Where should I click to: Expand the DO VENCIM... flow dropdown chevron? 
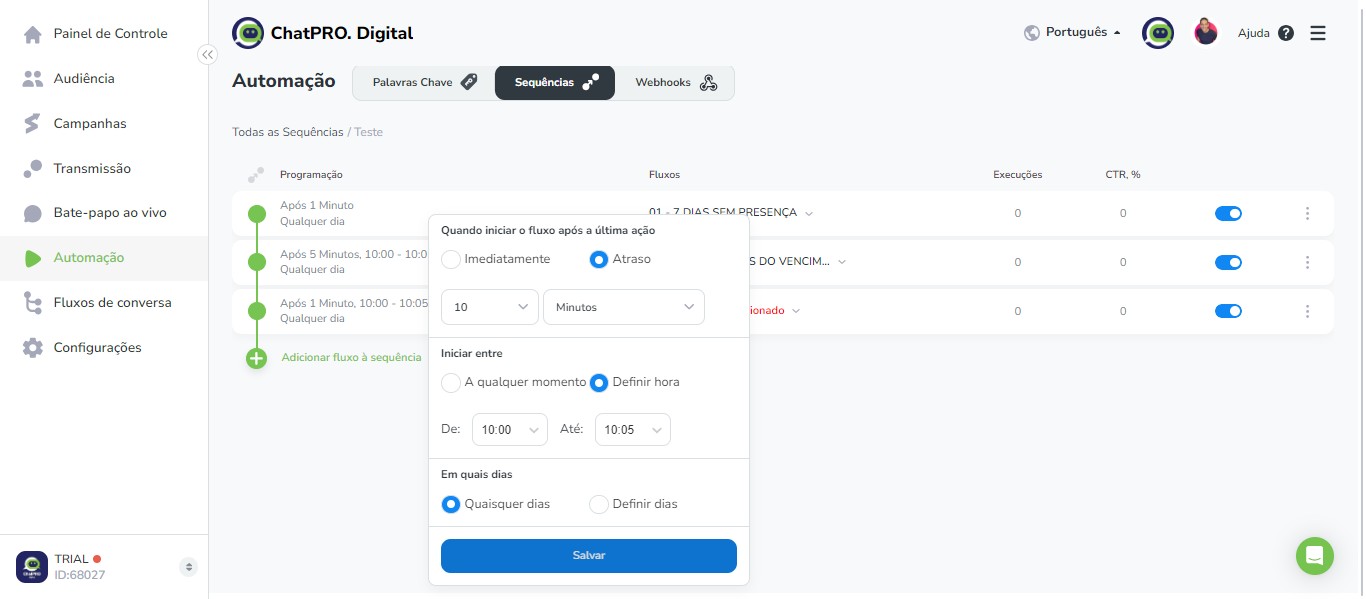842,262
